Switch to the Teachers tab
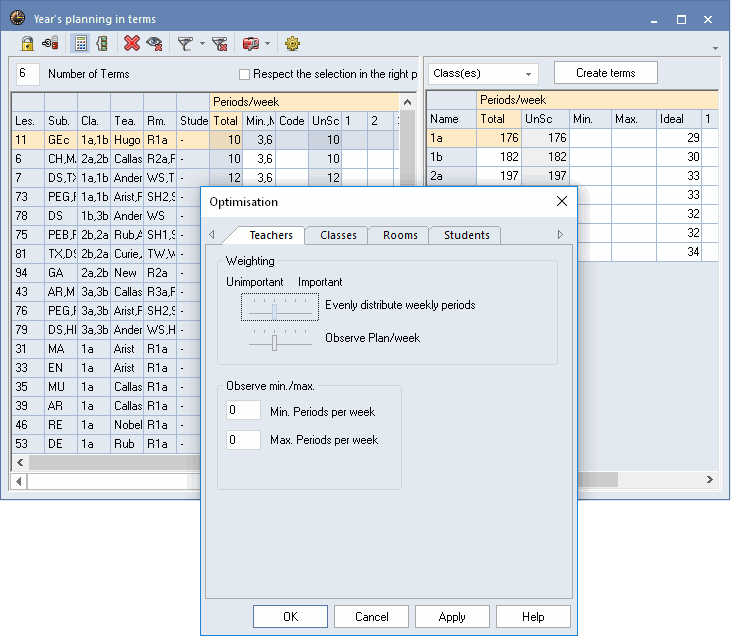 point(271,235)
